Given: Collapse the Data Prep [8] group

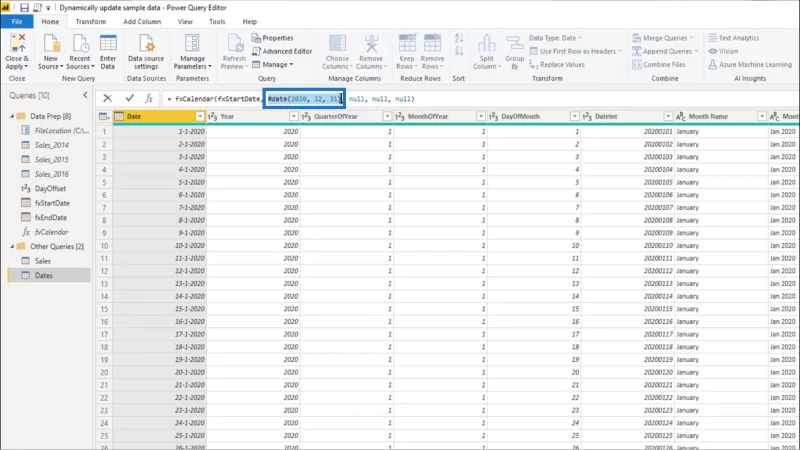Looking at the screenshot, I should (12, 116).
